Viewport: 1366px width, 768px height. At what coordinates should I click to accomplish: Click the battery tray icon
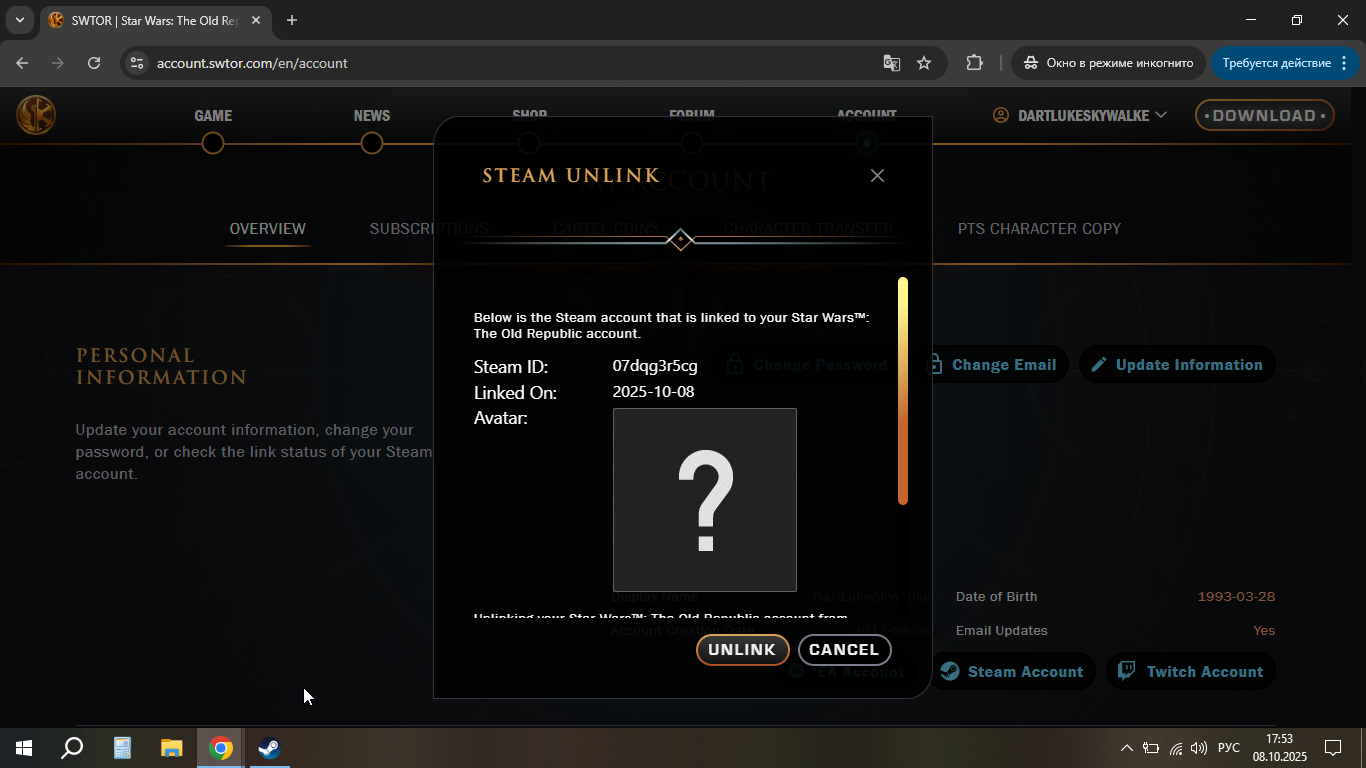pyautogui.click(x=1151, y=748)
